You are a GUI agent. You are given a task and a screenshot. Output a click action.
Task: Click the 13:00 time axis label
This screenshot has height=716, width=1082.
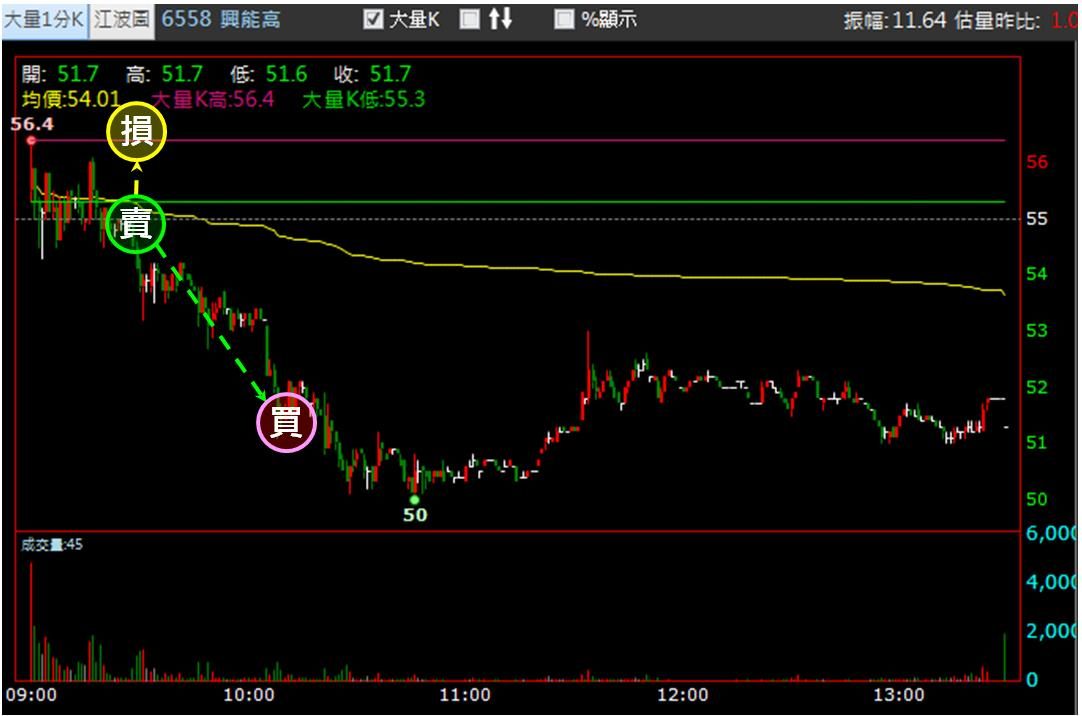click(x=899, y=695)
